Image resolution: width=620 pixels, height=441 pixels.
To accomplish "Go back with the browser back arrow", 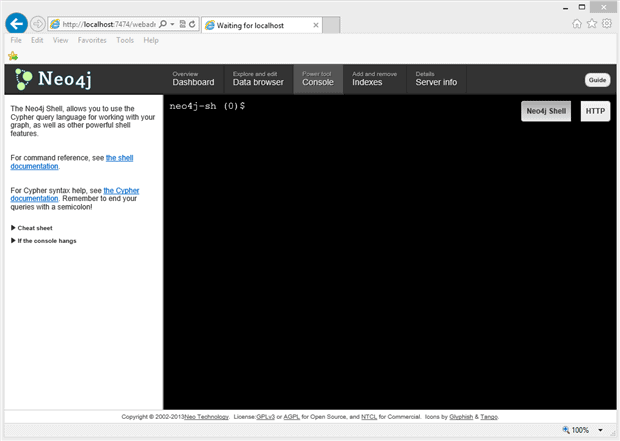I will (x=16, y=24).
